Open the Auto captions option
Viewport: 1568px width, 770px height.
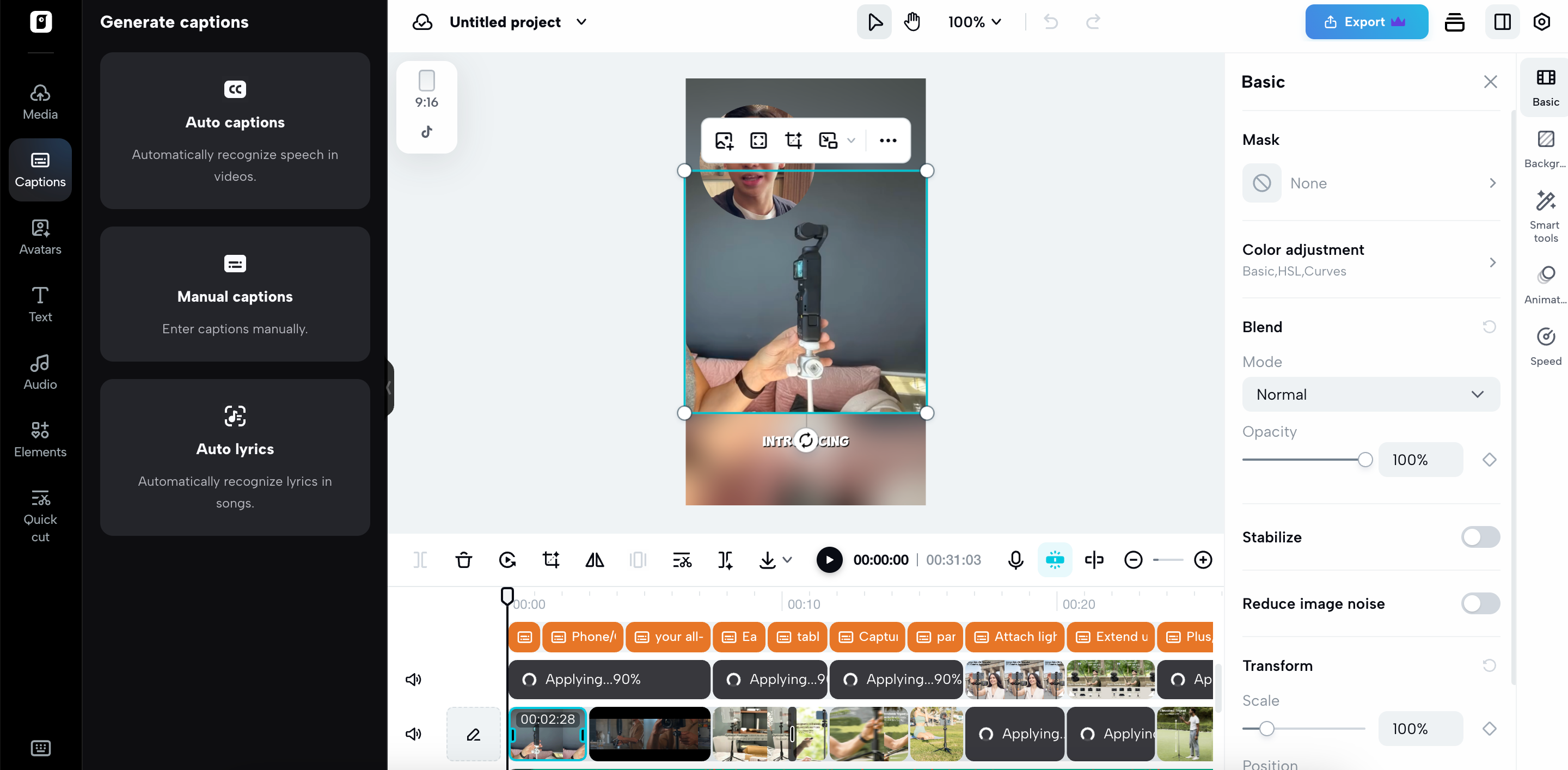coord(235,130)
